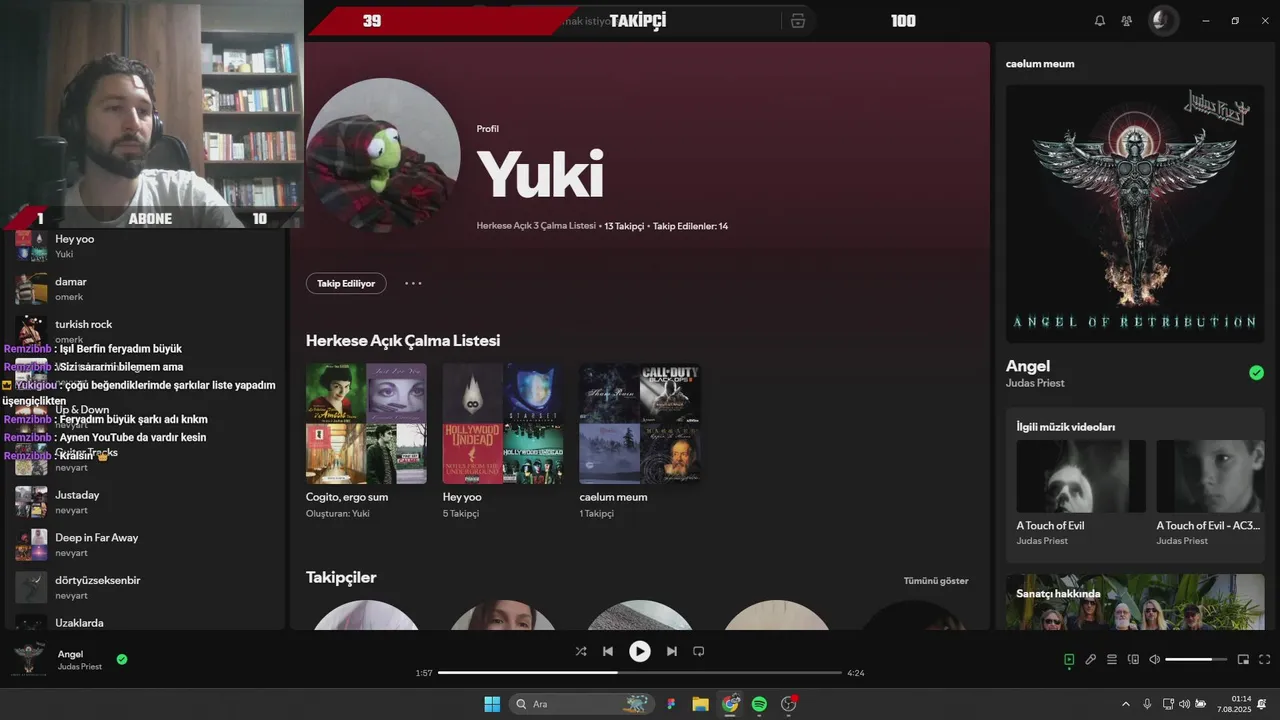The width and height of the screenshot is (1280, 720).
Task: Play the first A Touch of Evil video
Action: [1081, 476]
